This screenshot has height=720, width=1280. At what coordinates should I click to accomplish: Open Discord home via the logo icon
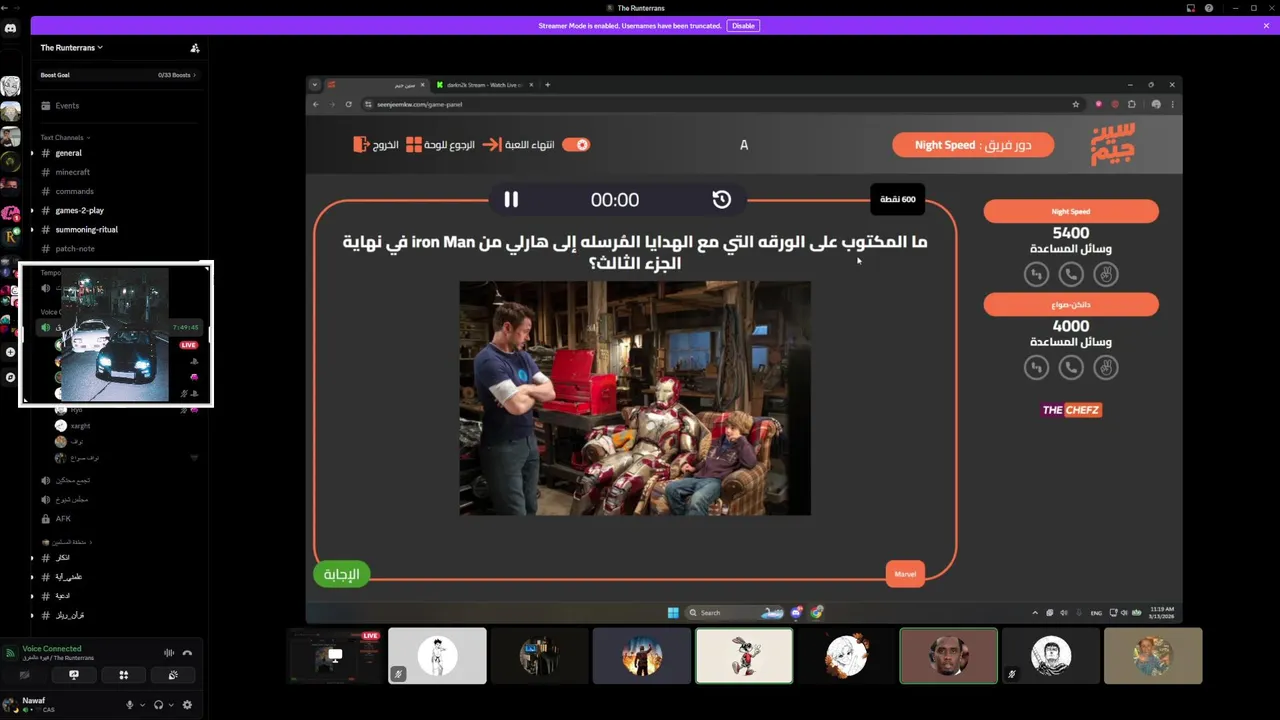click(x=10, y=28)
